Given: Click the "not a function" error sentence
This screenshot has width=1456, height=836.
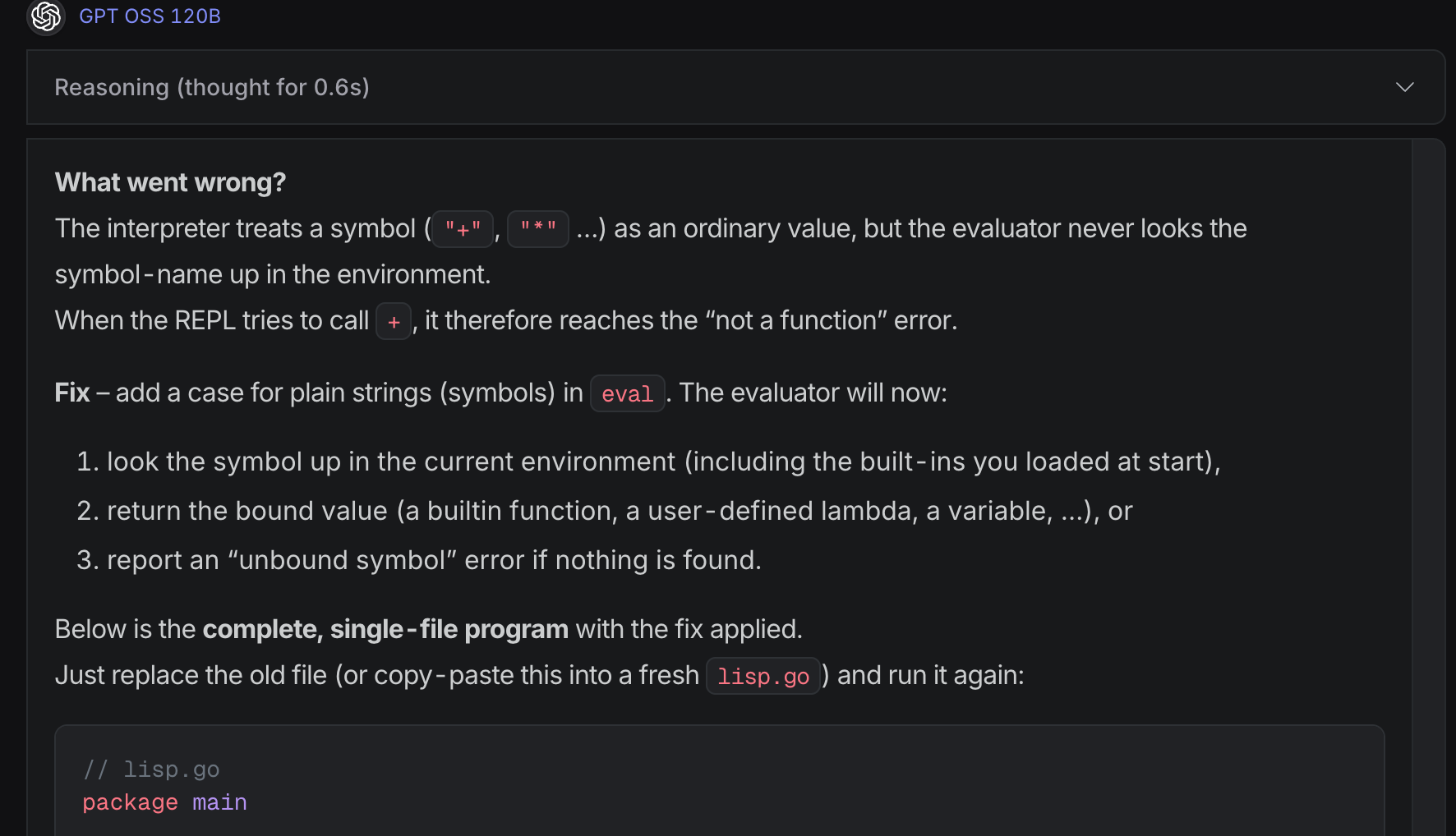Looking at the screenshot, I should [x=690, y=320].
